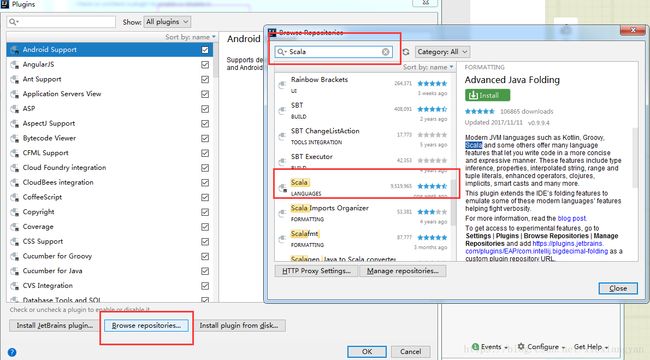Click the Scalafmt plugin icon
650x360 pixels.
[282, 239]
